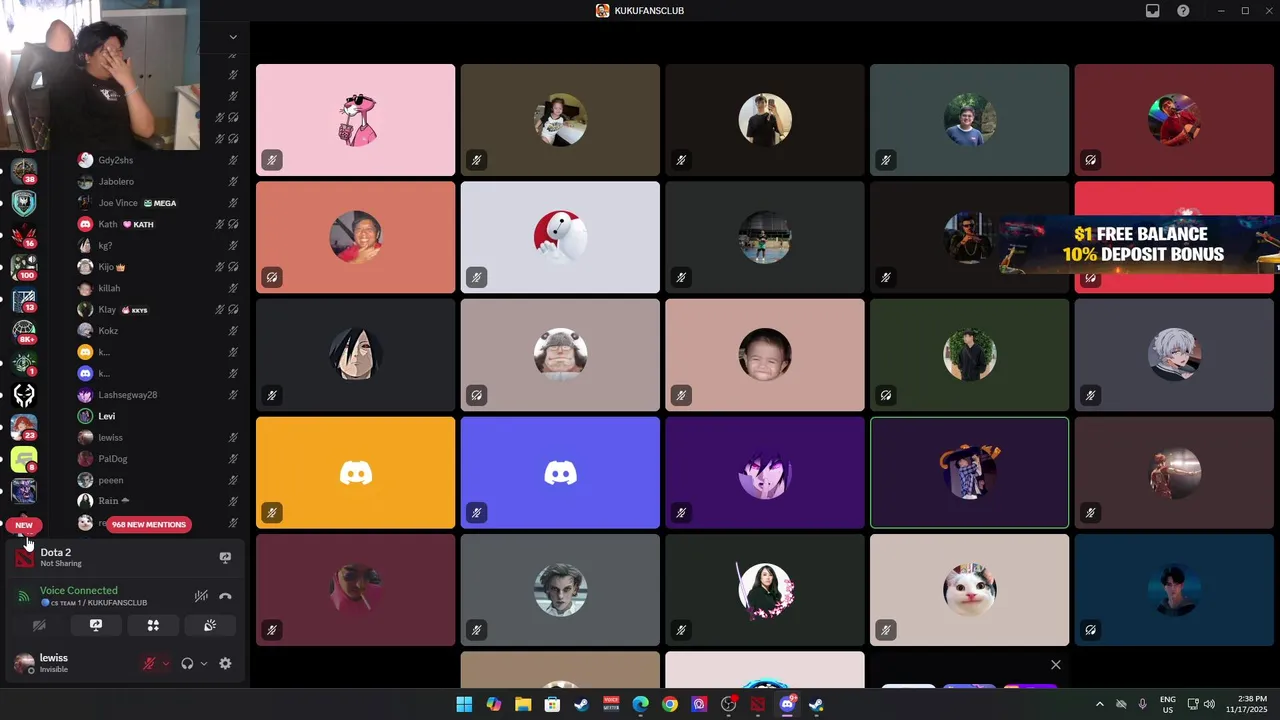Open the Activities launcher button
Screen dimensions: 1280x720
pos(153,625)
